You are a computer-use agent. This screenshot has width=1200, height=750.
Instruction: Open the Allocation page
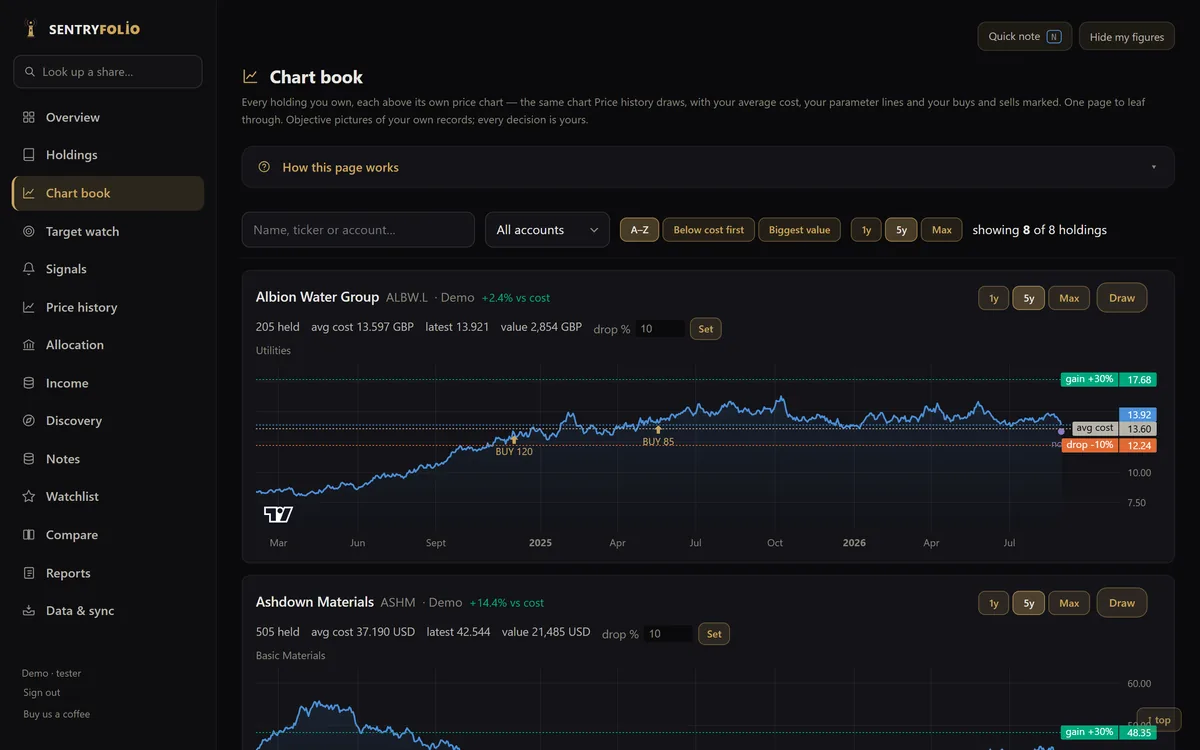108,345
